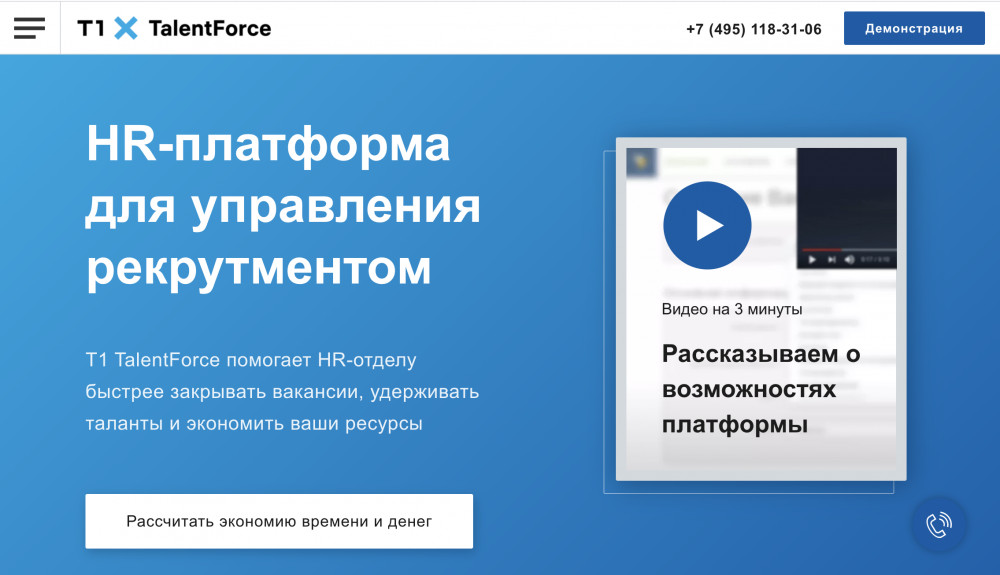Open the floating phone callback icon
Screen dimensions: 1000x575
tap(939, 525)
